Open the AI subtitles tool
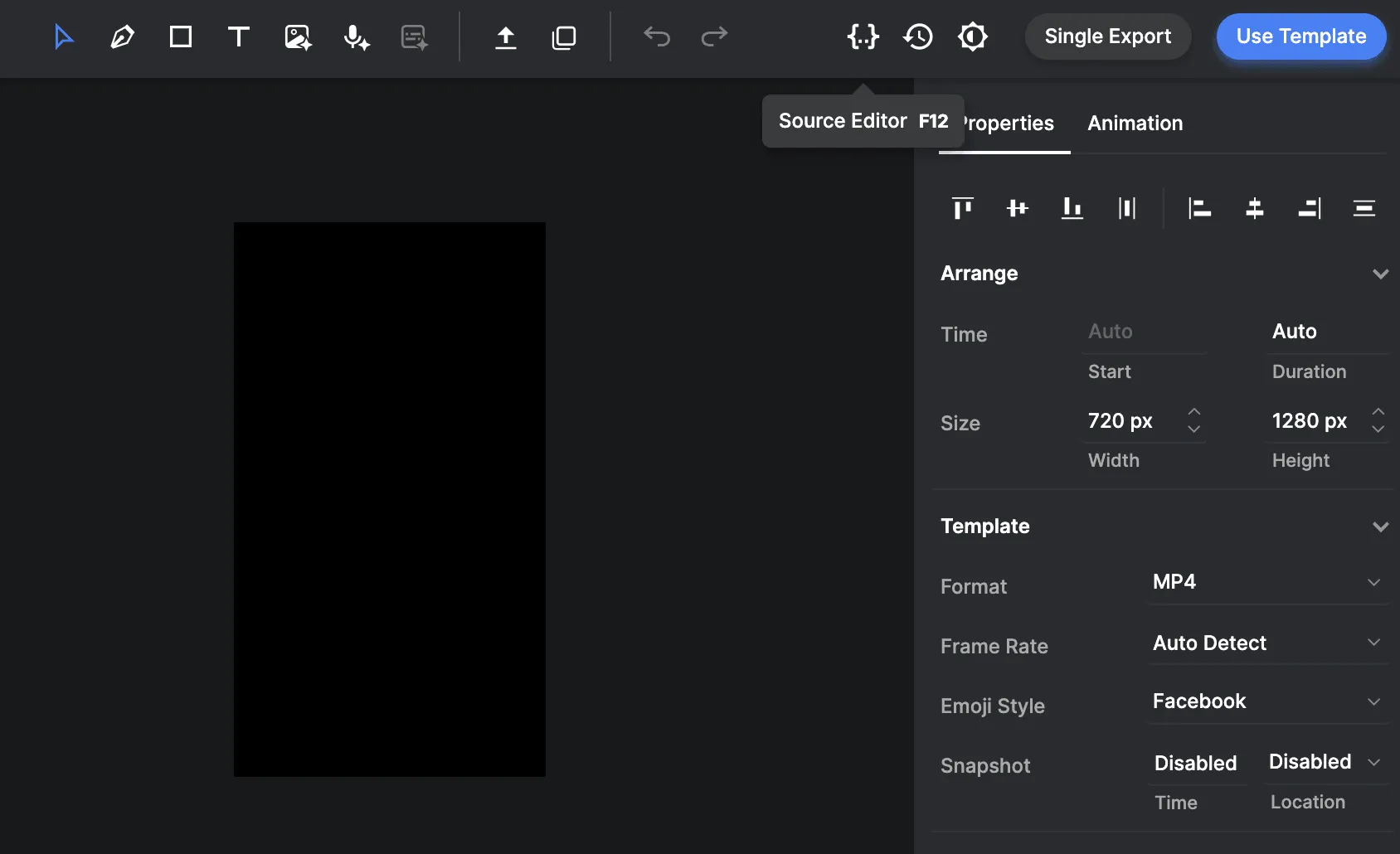This screenshot has width=1400, height=854. pyautogui.click(x=413, y=36)
